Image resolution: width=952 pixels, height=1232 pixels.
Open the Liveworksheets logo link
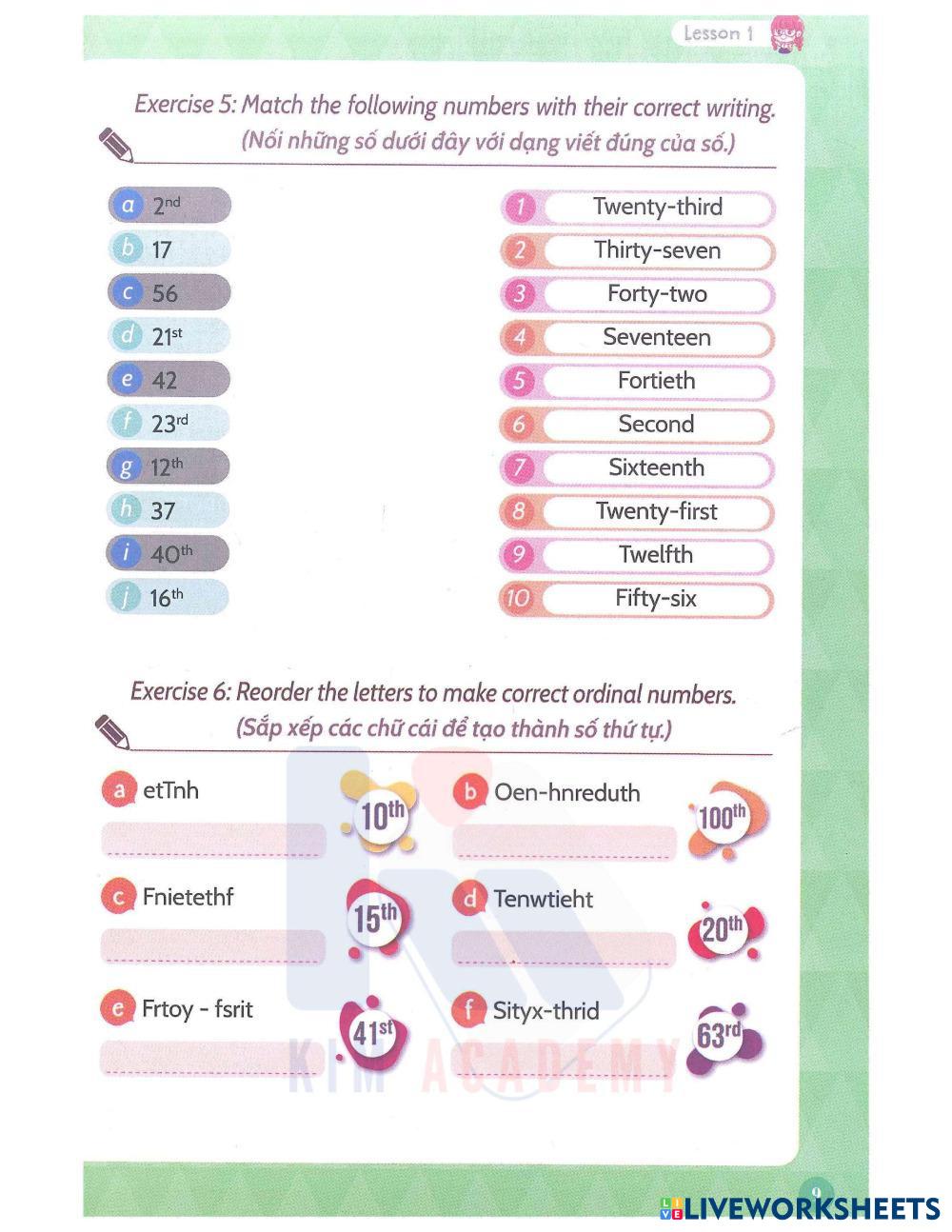(800, 1208)
